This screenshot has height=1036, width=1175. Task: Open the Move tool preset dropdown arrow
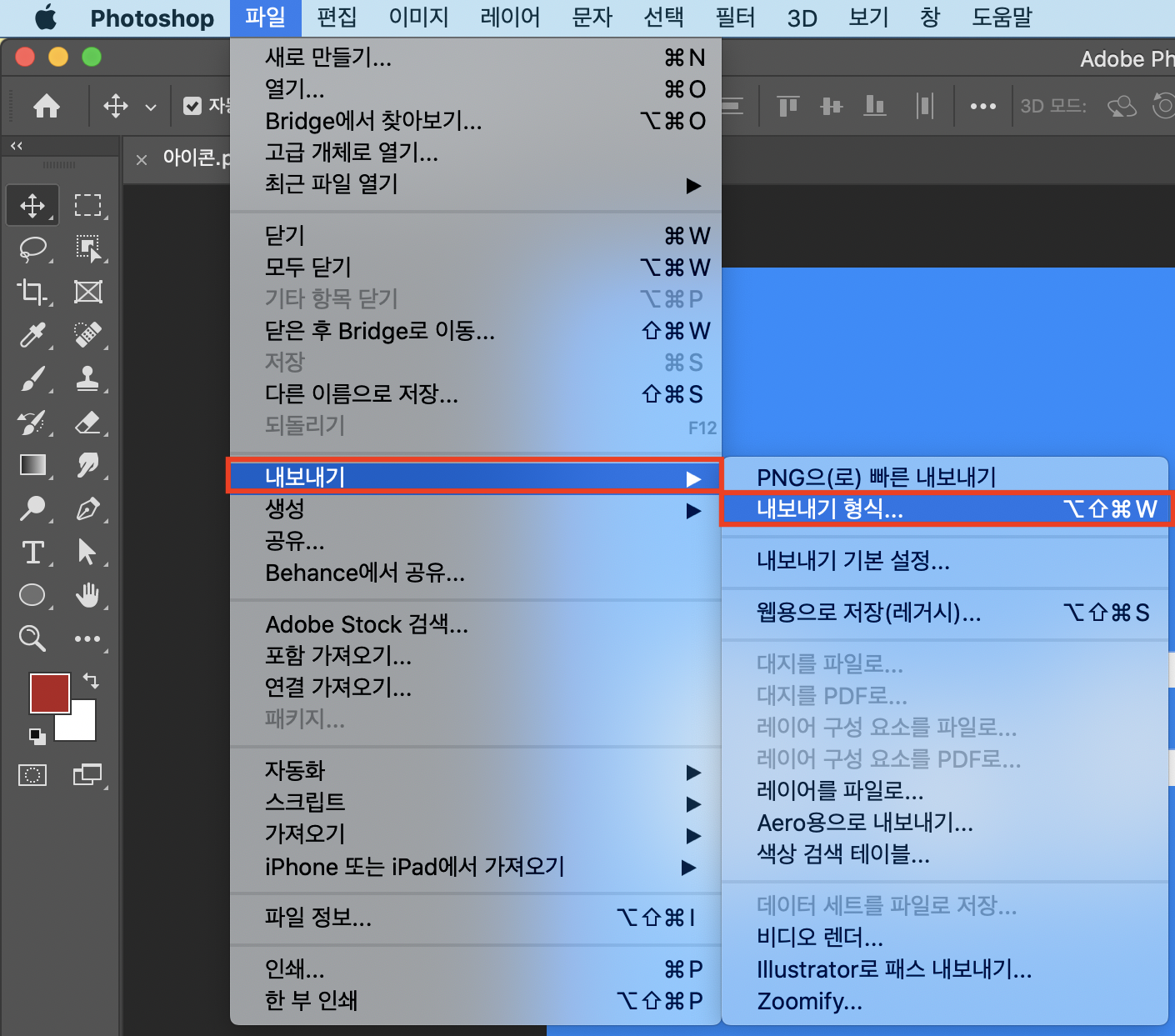coord(151,107)
